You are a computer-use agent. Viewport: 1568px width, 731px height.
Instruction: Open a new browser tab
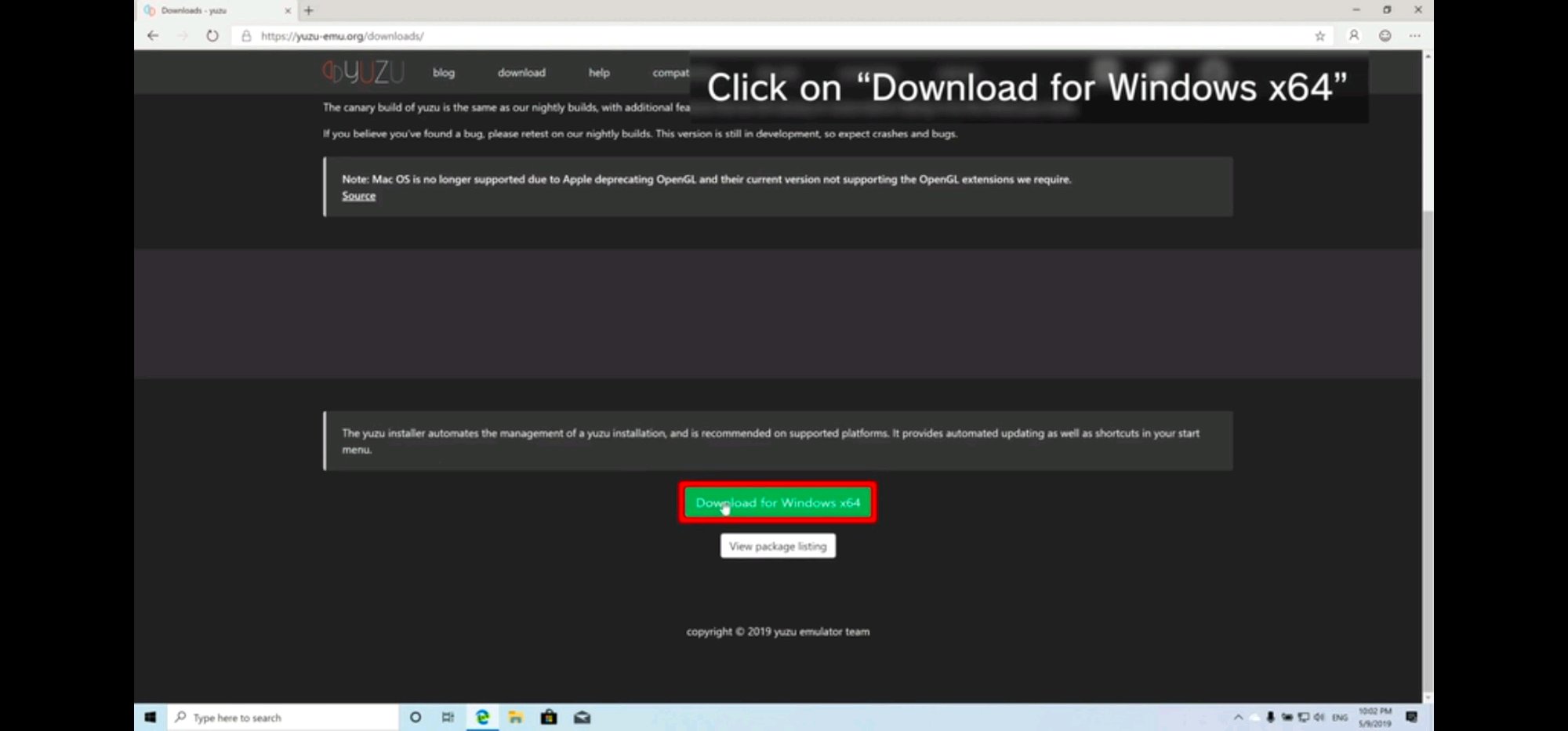(x=309, y=11)
